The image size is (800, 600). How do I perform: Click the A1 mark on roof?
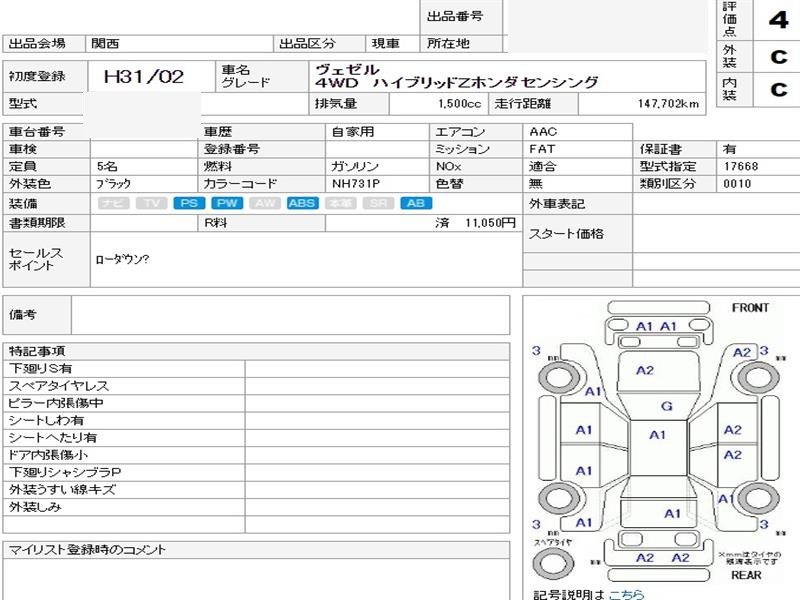(x=657, y=435)
